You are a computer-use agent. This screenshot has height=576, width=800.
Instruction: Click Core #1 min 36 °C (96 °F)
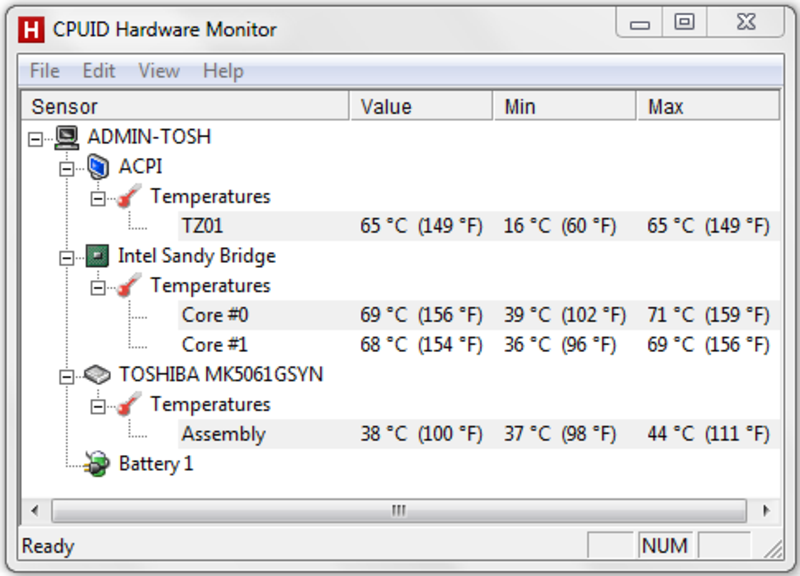click(560, 345)
